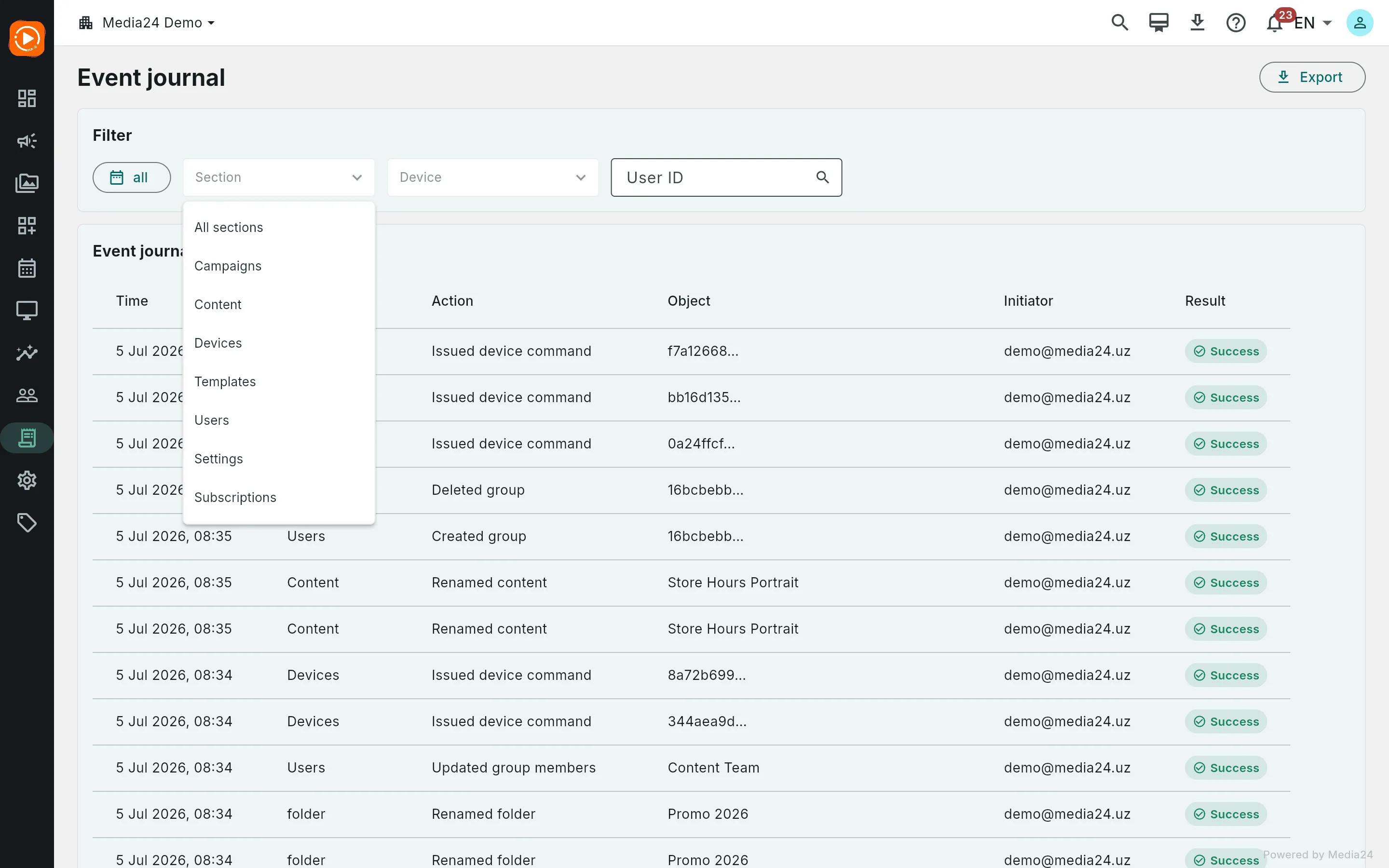Screen dimensions: 1389x868
Task: Click object 8a72b699... cell
Action: point(707,675)
